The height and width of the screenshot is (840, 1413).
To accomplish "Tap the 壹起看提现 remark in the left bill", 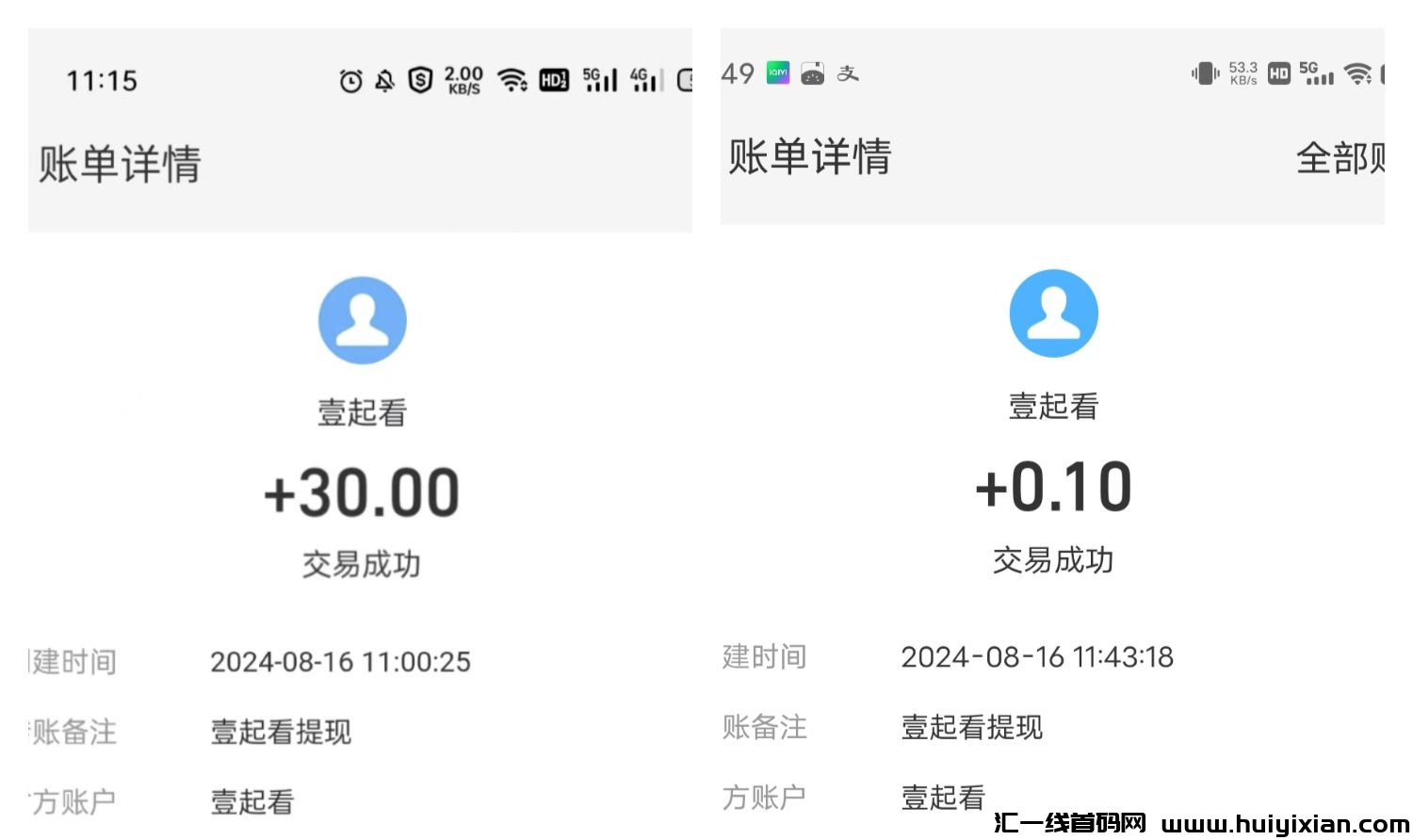I will point(281,732).
